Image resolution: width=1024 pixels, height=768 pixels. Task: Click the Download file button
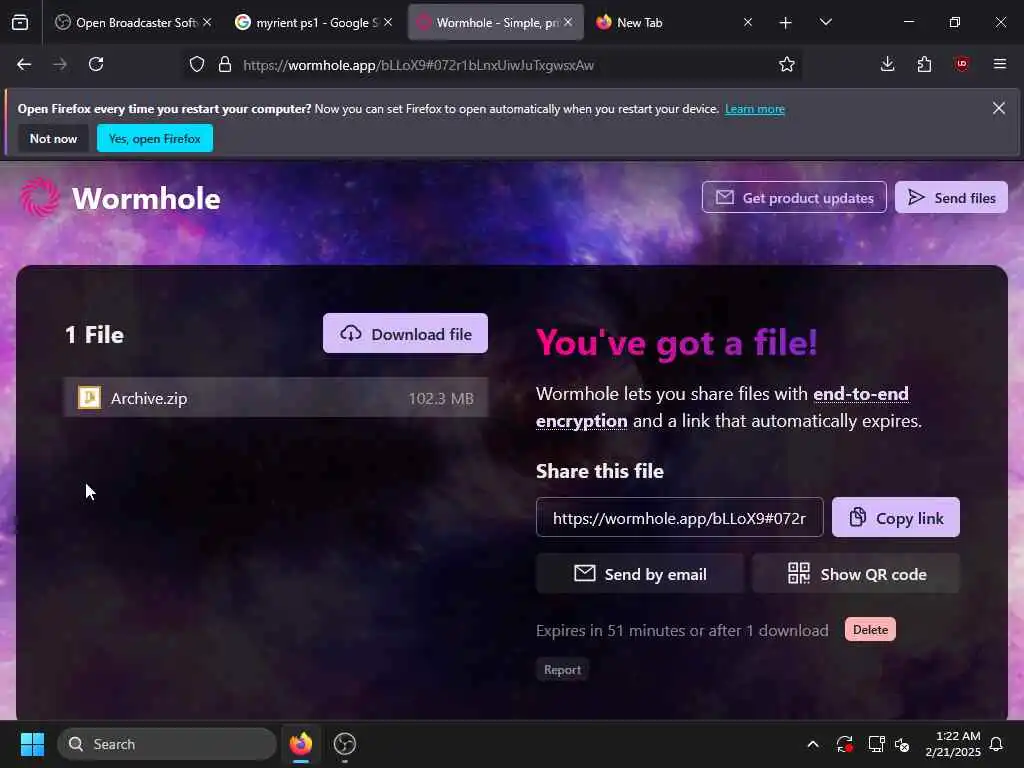pyautogui.click(x=405, y=334)
